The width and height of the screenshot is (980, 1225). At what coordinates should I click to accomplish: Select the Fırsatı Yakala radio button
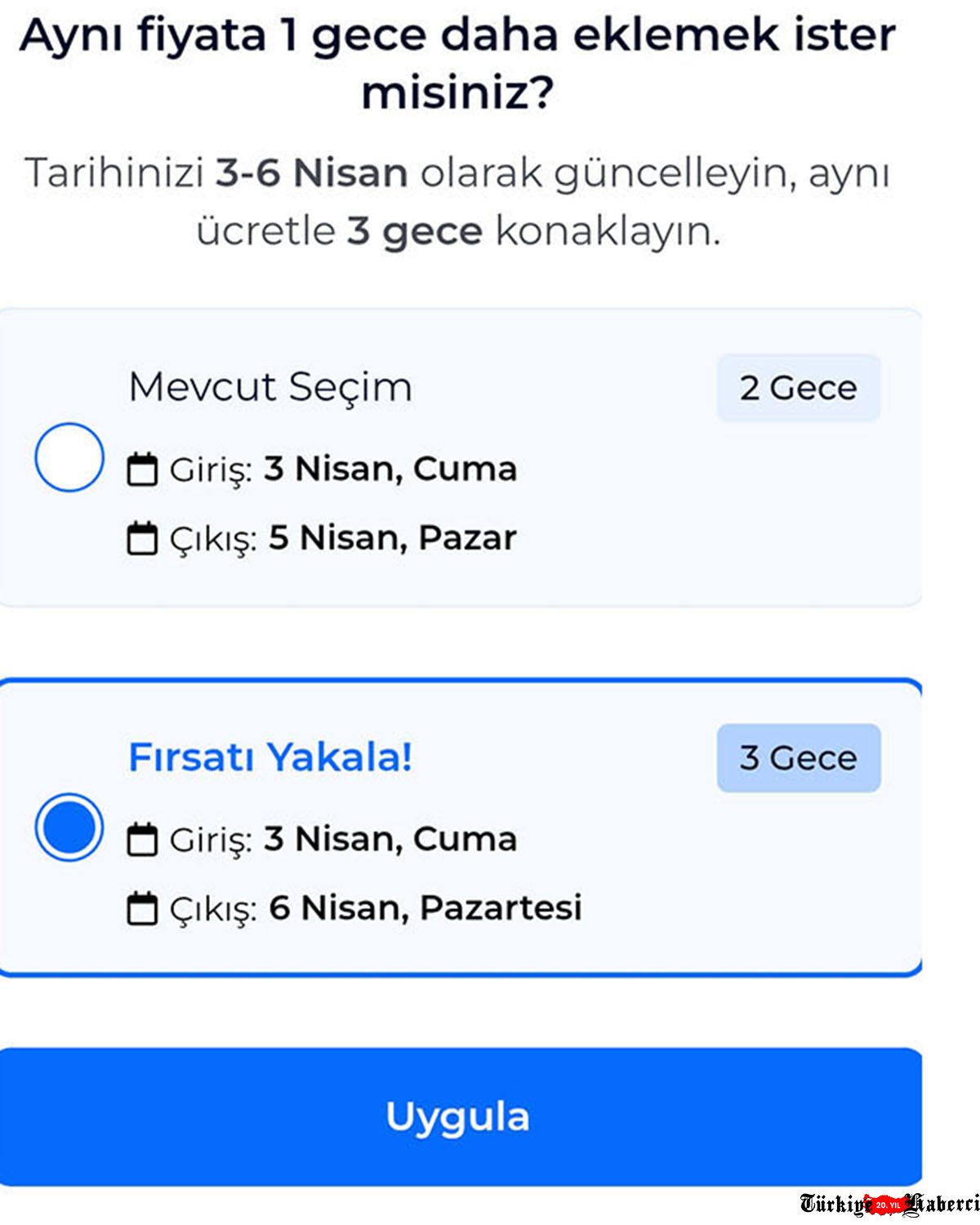69,827
